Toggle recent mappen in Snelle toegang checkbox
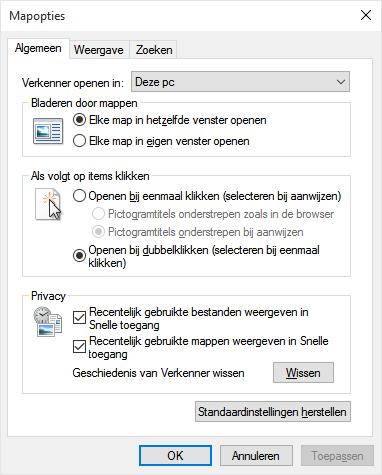This screenshot has width=382, height=475. pyautogui.click(x=79, y=347)
